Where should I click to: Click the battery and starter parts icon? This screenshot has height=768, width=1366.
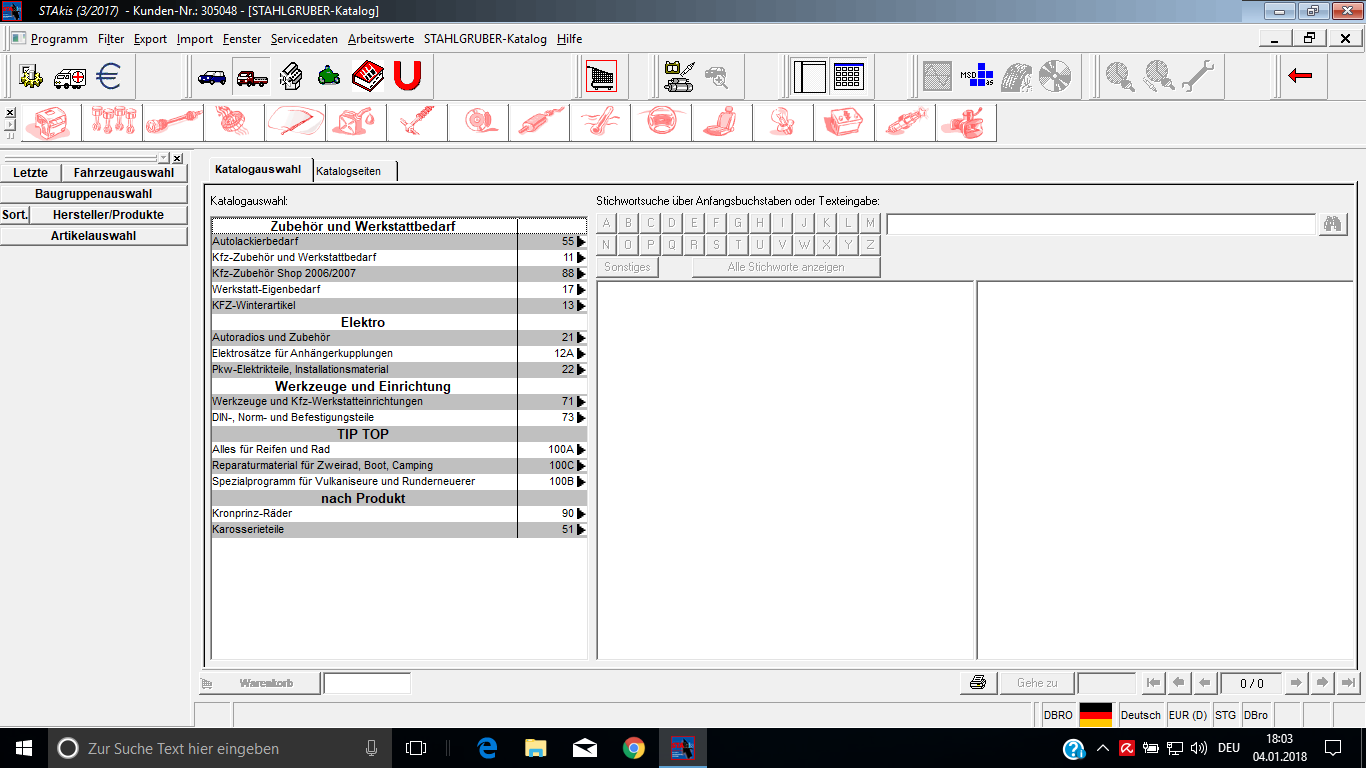(679, 76)
